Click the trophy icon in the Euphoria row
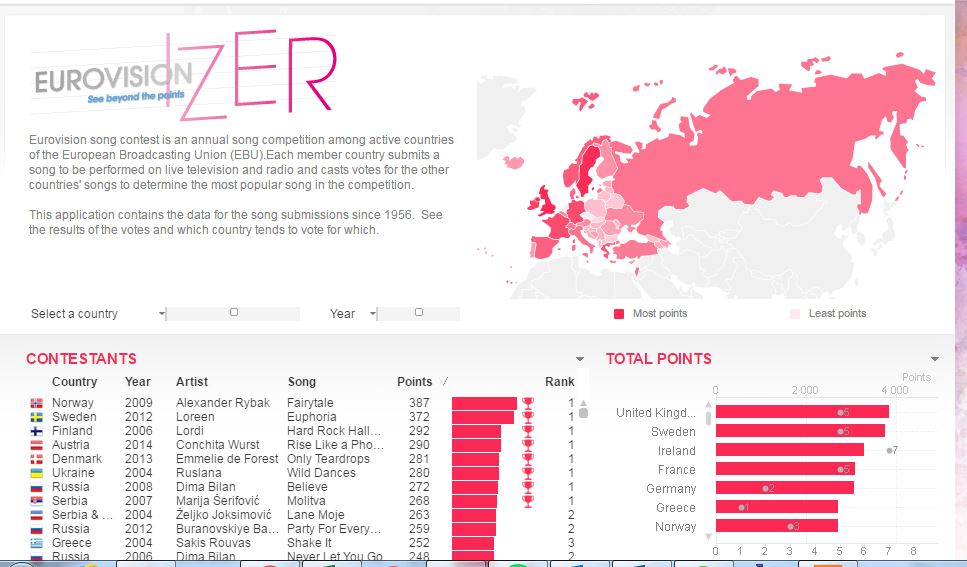The height and width of the screenshot is (567, 967). (x=528, y=417)
